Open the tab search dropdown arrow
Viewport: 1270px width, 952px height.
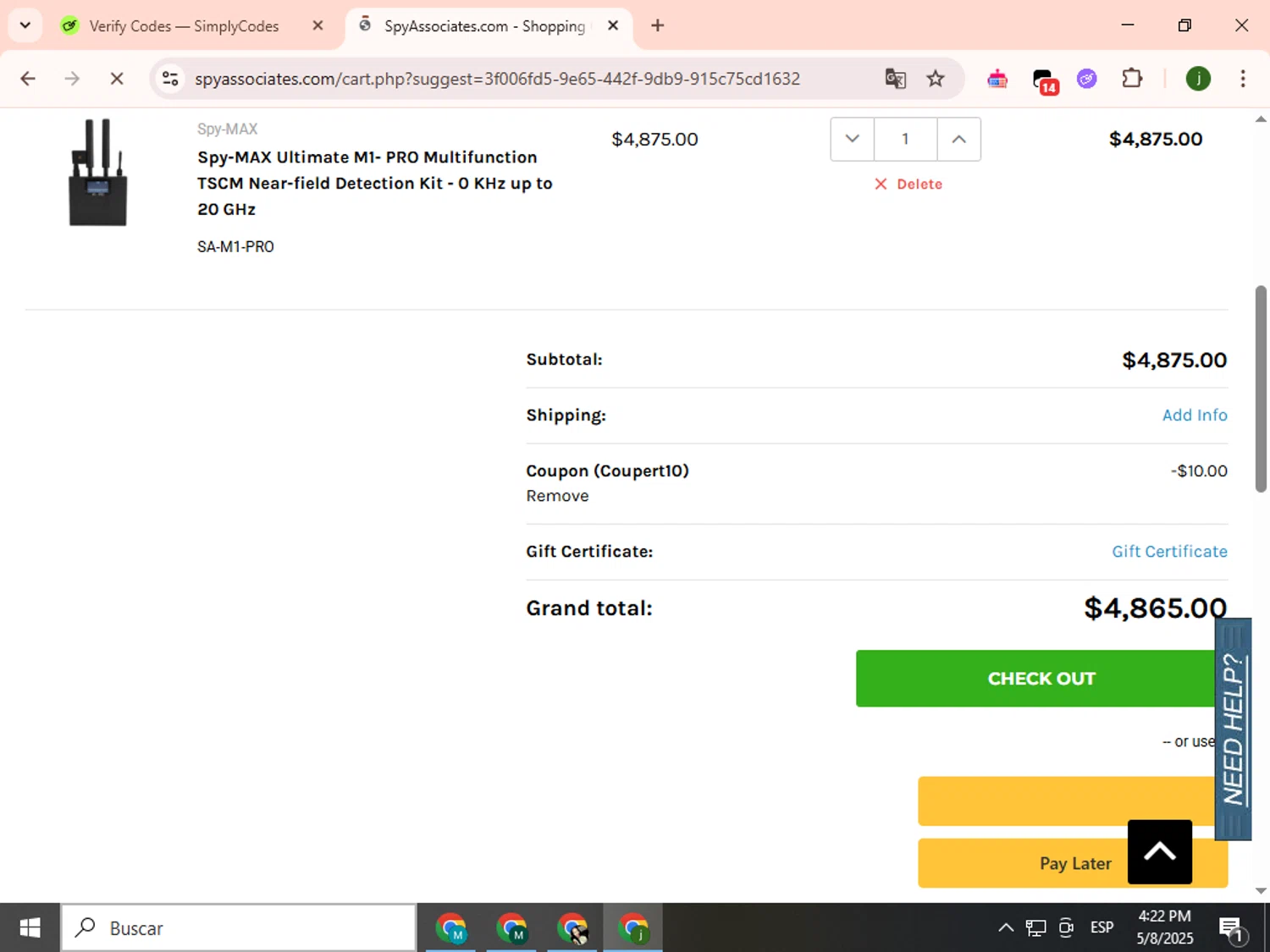coord(25,25)
